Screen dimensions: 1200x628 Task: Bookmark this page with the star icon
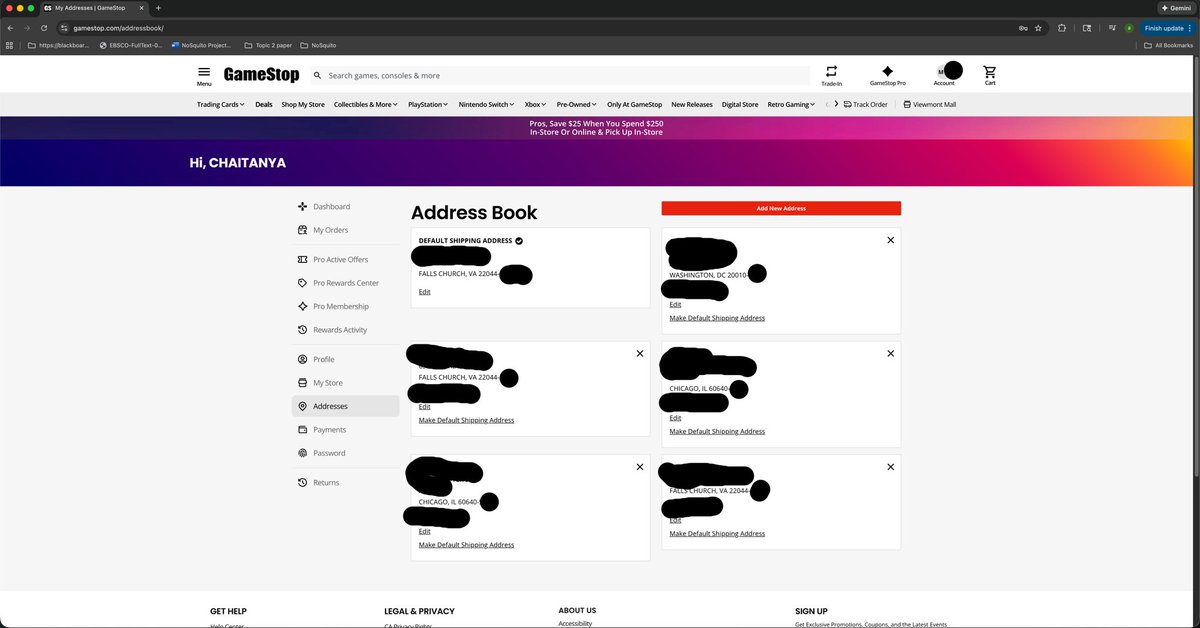[x=1039, y=28]
